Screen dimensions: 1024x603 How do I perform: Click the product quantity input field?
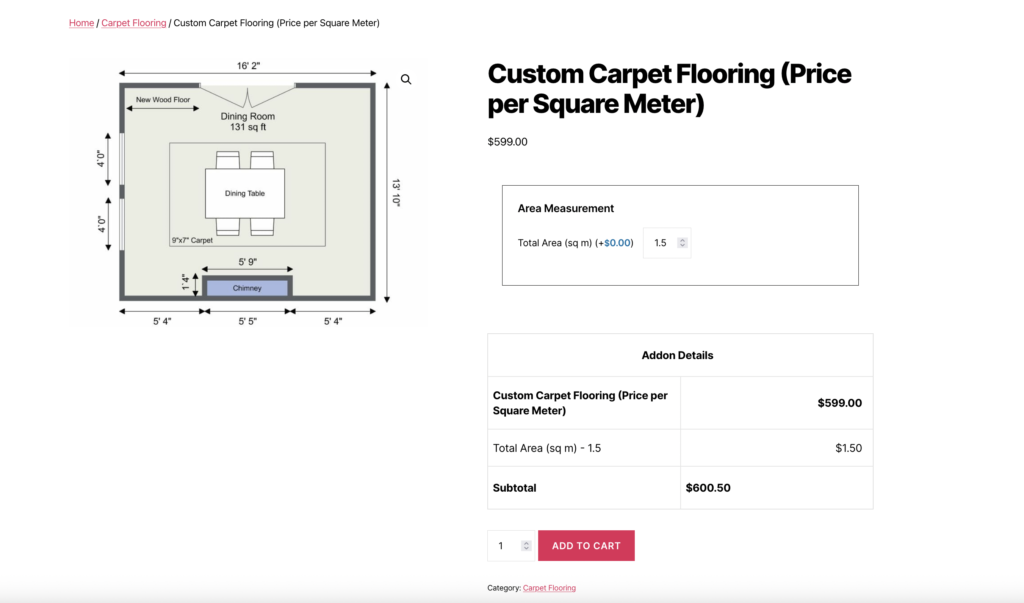pyautogui.click(x=503, y=546)
